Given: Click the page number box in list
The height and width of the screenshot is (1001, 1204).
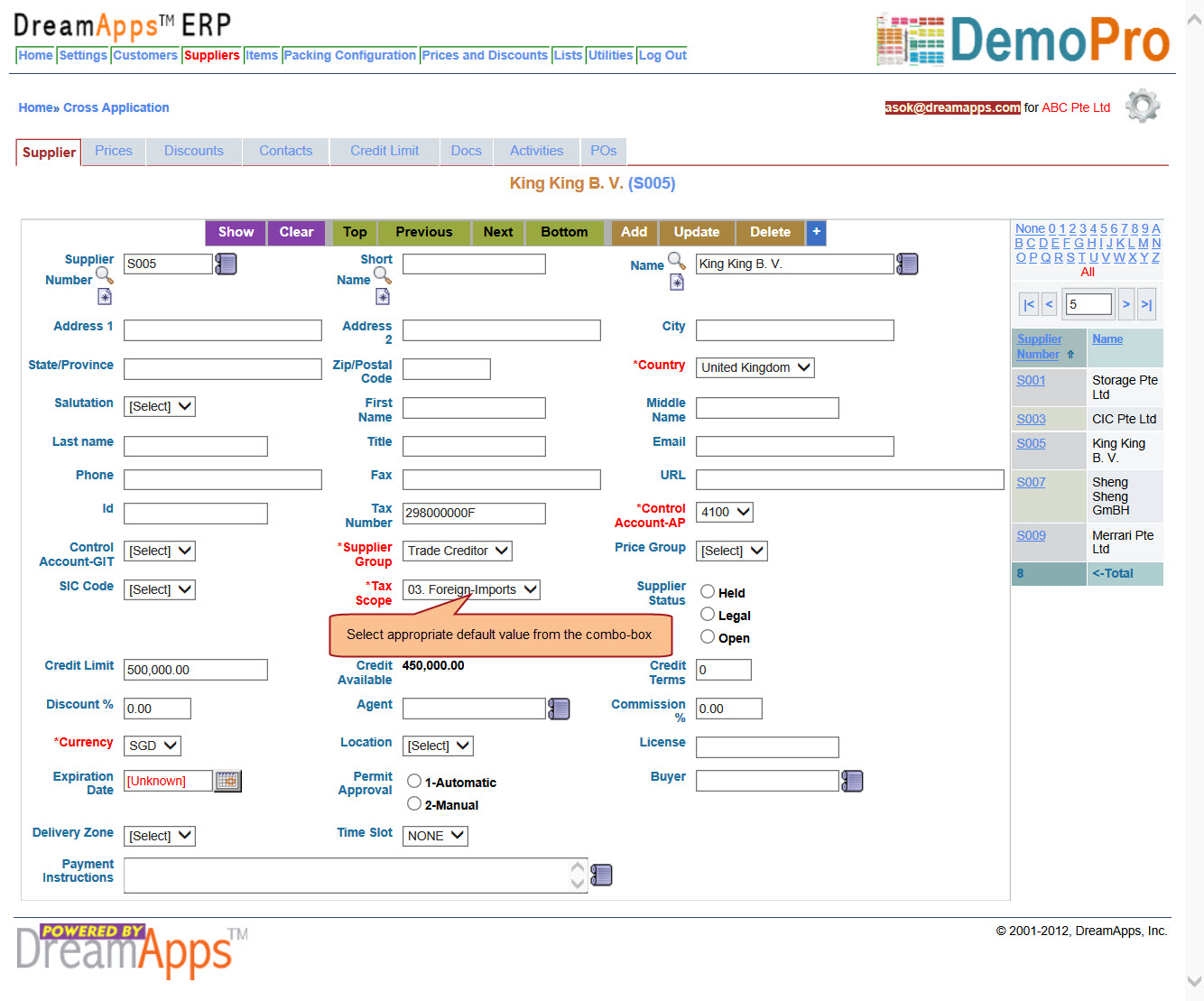Looking at the screenshot, I should tap(1088, 304).
